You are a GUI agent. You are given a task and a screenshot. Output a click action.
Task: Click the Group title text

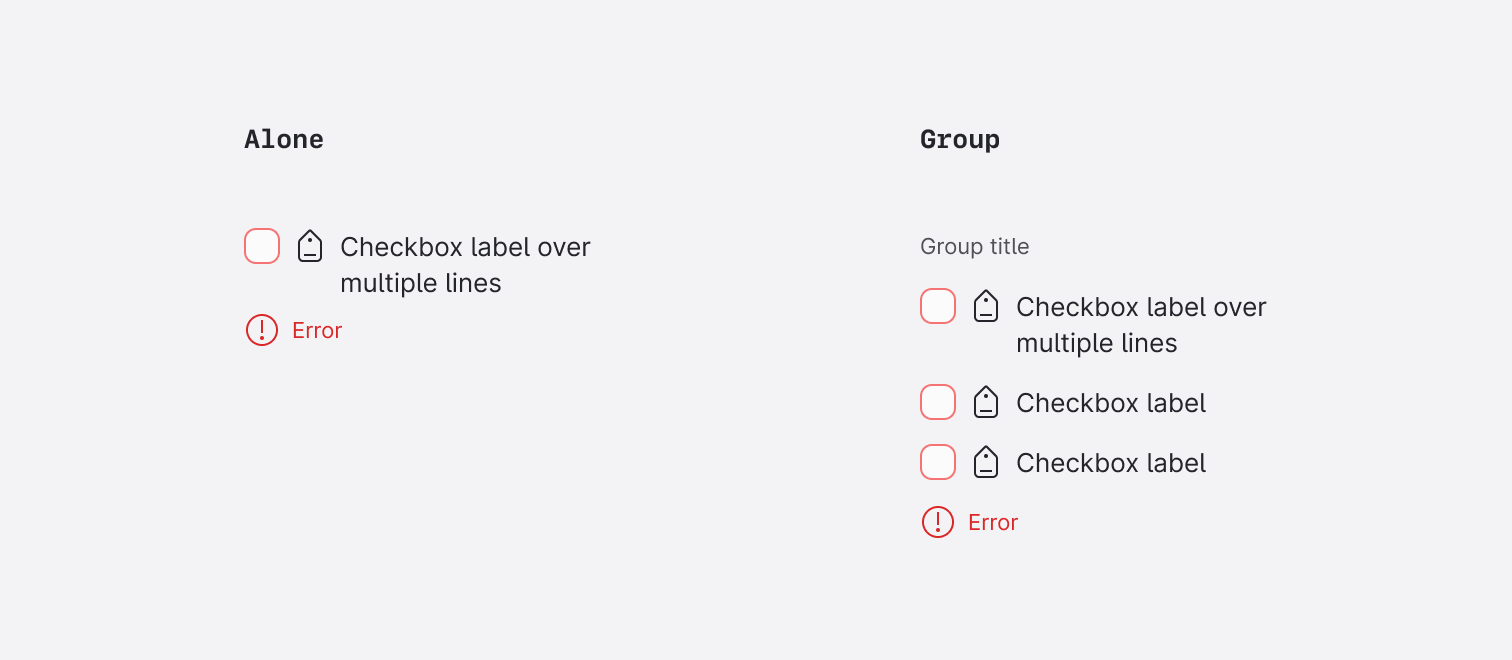pos(974,246)
